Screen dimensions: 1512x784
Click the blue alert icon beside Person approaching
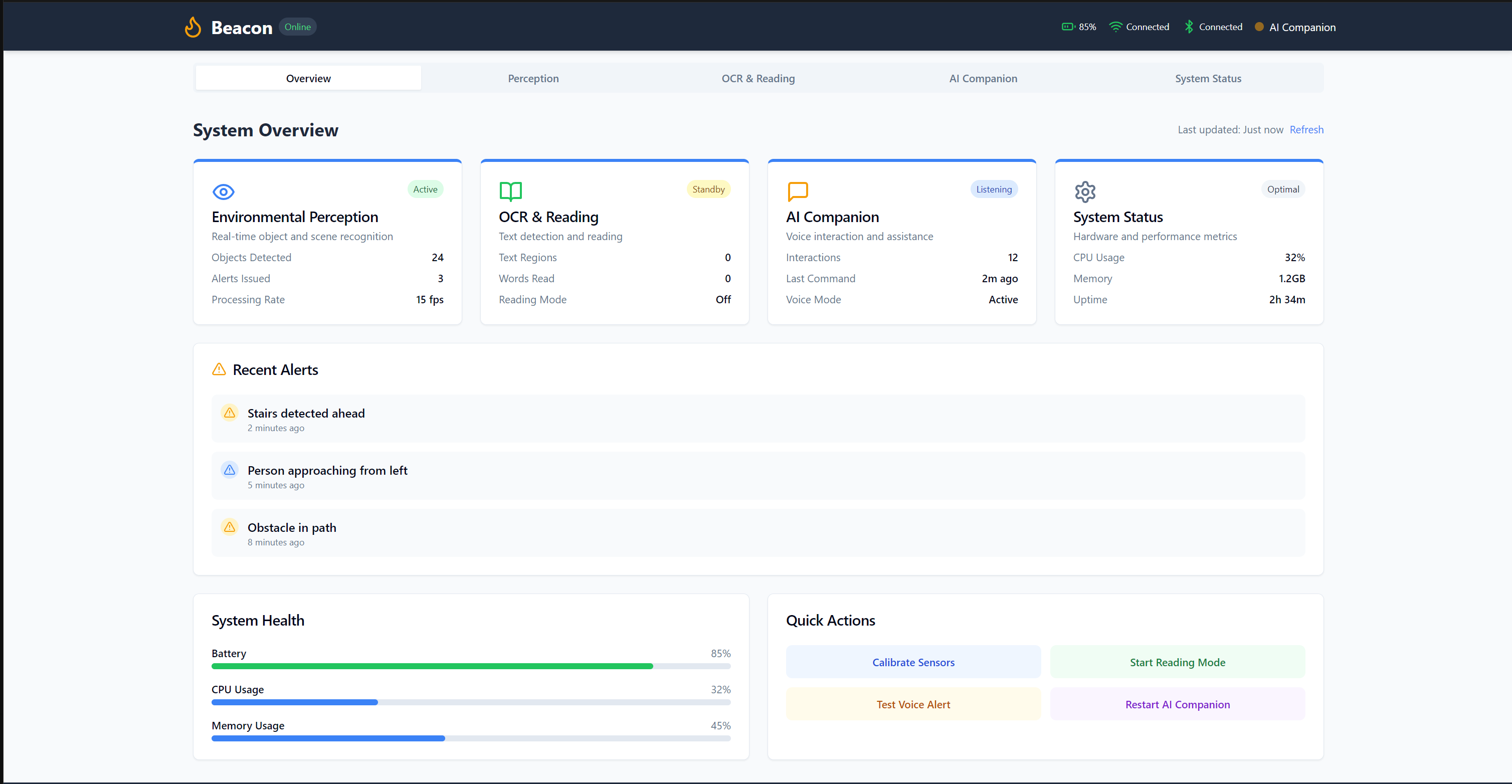point(230,470)
